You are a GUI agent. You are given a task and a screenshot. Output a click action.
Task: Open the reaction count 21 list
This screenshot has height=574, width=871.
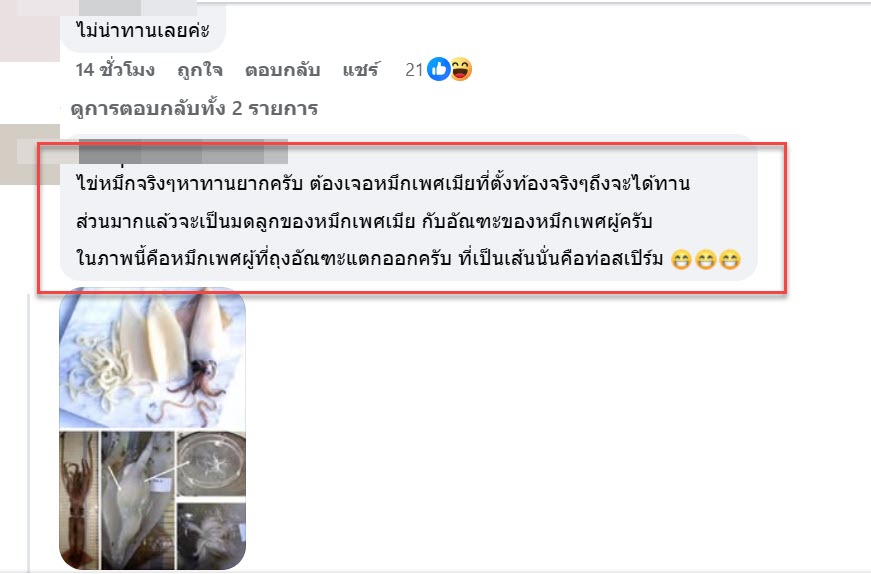pyautogui.click(x=414, y=70)
